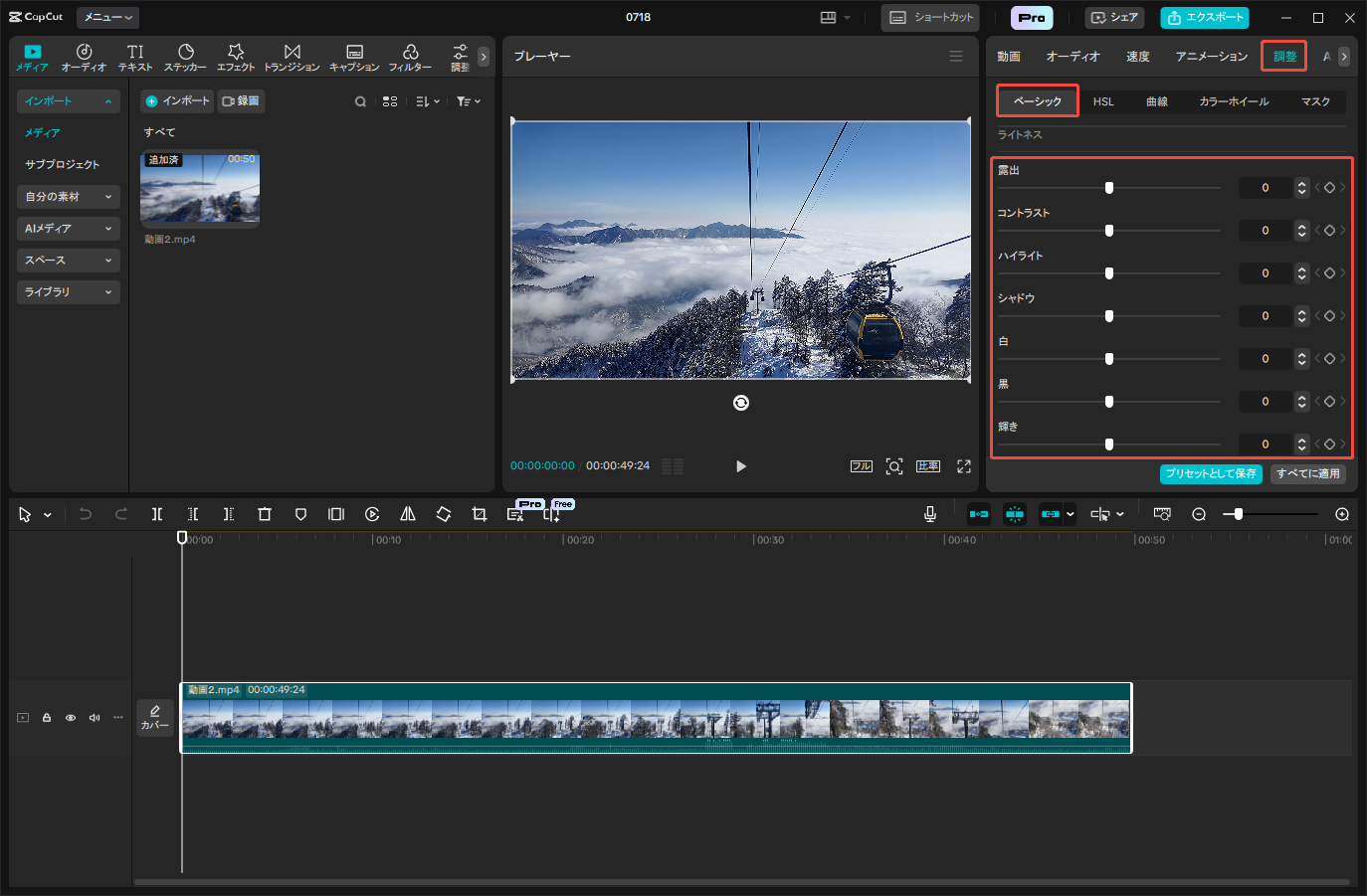Image resolution: width=1367 pixels, height=896 pixels.
Task: Select the crop tool in timeline toolbar
Action: [x=480, y=514]
